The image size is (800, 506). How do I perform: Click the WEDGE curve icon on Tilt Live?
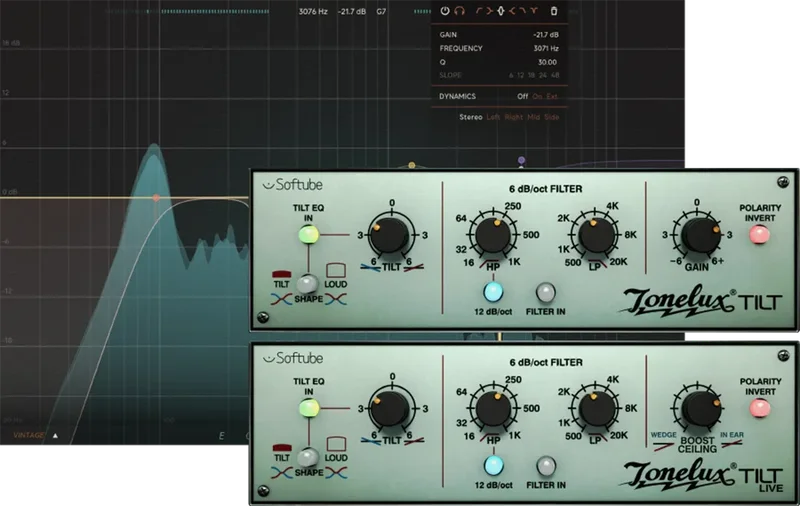point(663,446)
